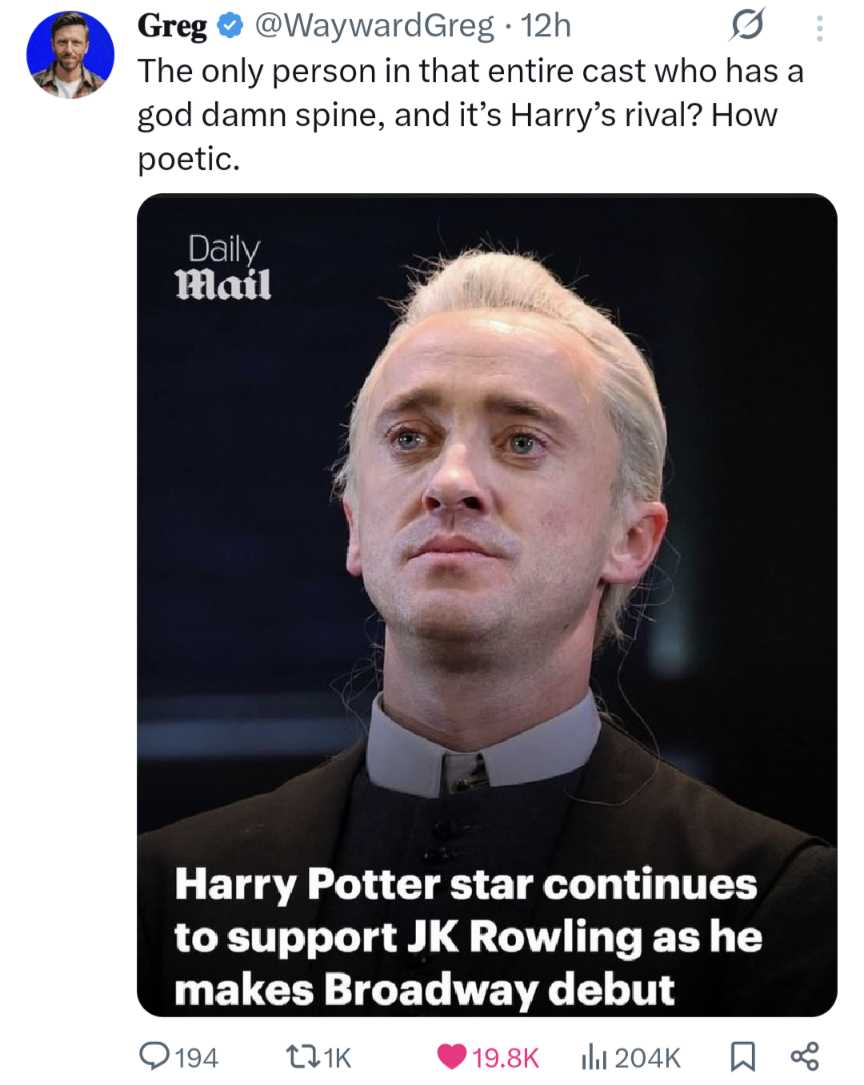
Task: Click the 194 replies count
Action: pyautogui.click(x=196, y=1057)
